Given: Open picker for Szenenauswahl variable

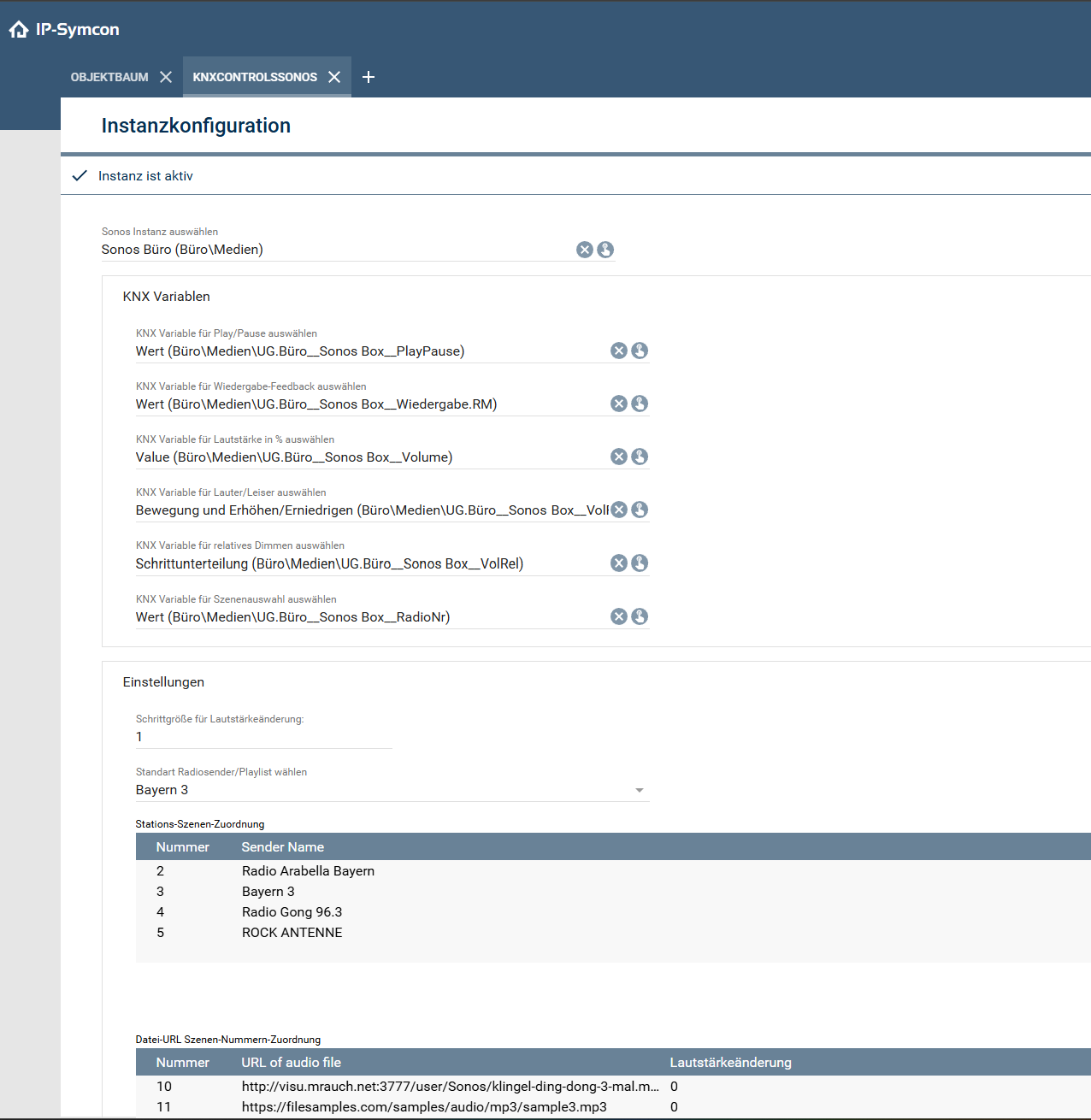Looking at the screenshot, I should pyautogui.click(x=640, y=616).
